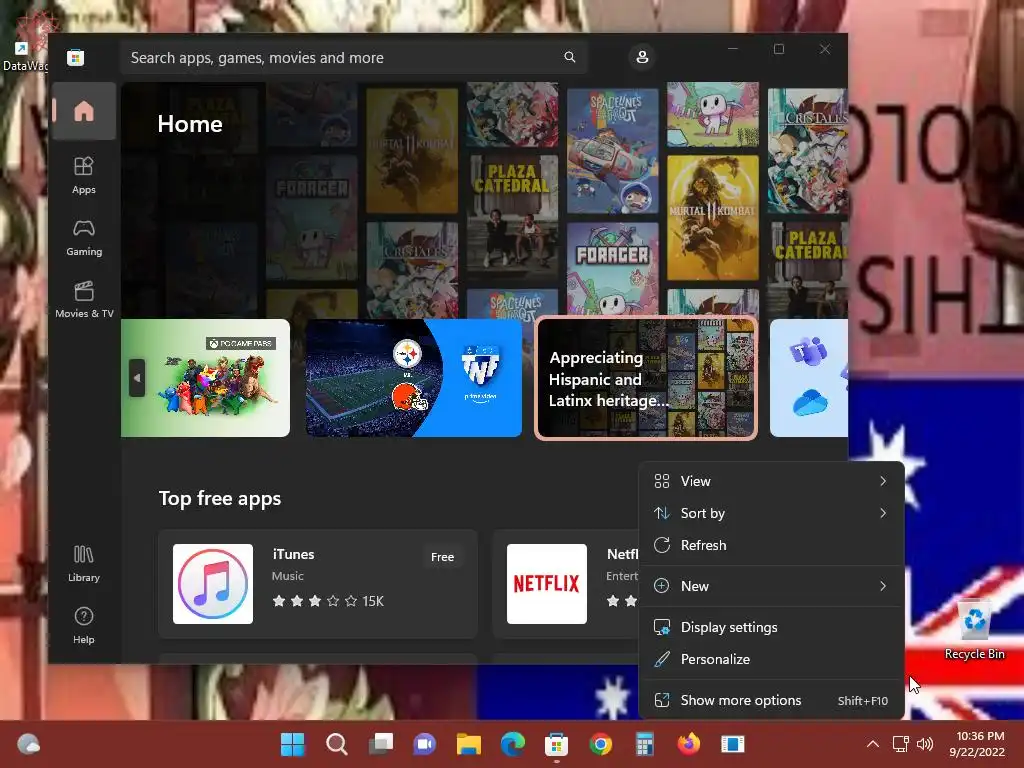This screenshot has height=768, width=1024.
Task: Open the Netflix app icon
Action: click(x=547, y=584)
